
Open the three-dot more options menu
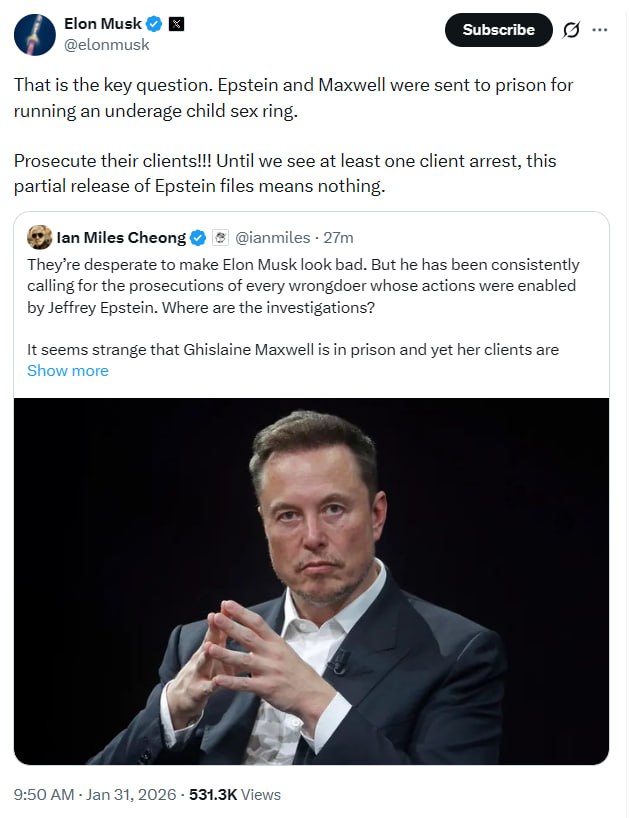pos(600,30)
